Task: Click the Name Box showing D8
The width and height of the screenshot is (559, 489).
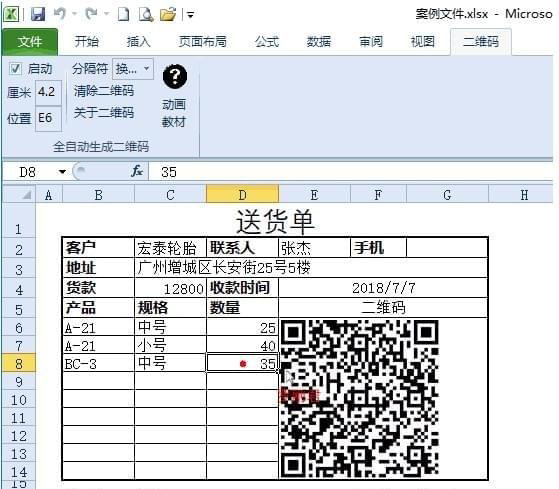Action: click(x=28, y=172)
